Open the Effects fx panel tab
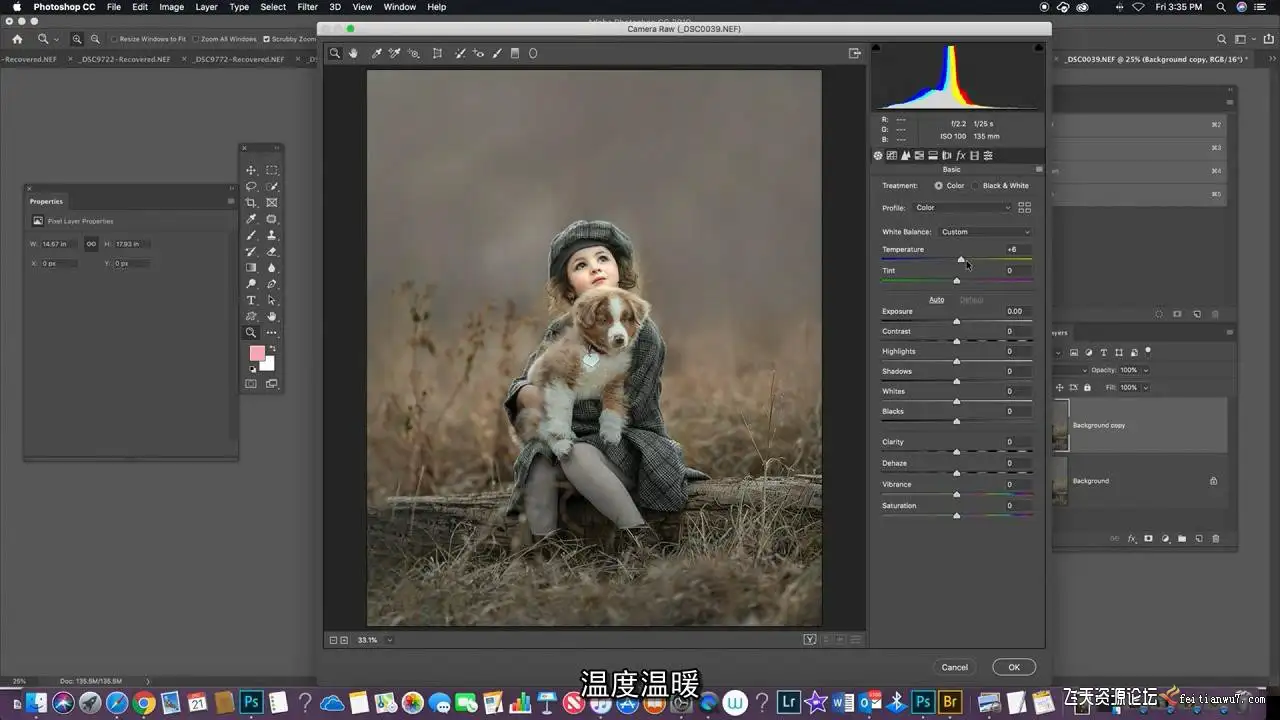 961,156
